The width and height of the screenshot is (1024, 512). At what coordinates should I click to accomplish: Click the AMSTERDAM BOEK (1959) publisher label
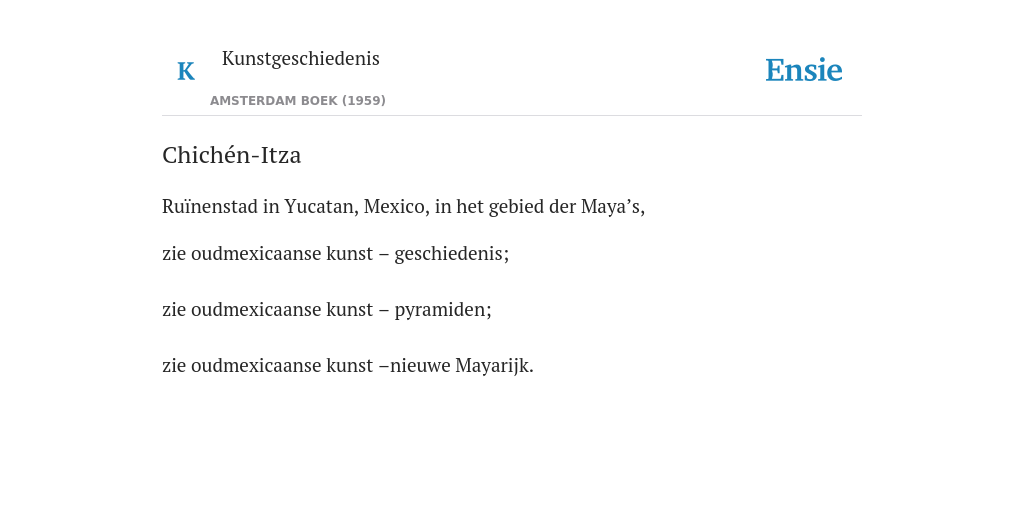298,101
